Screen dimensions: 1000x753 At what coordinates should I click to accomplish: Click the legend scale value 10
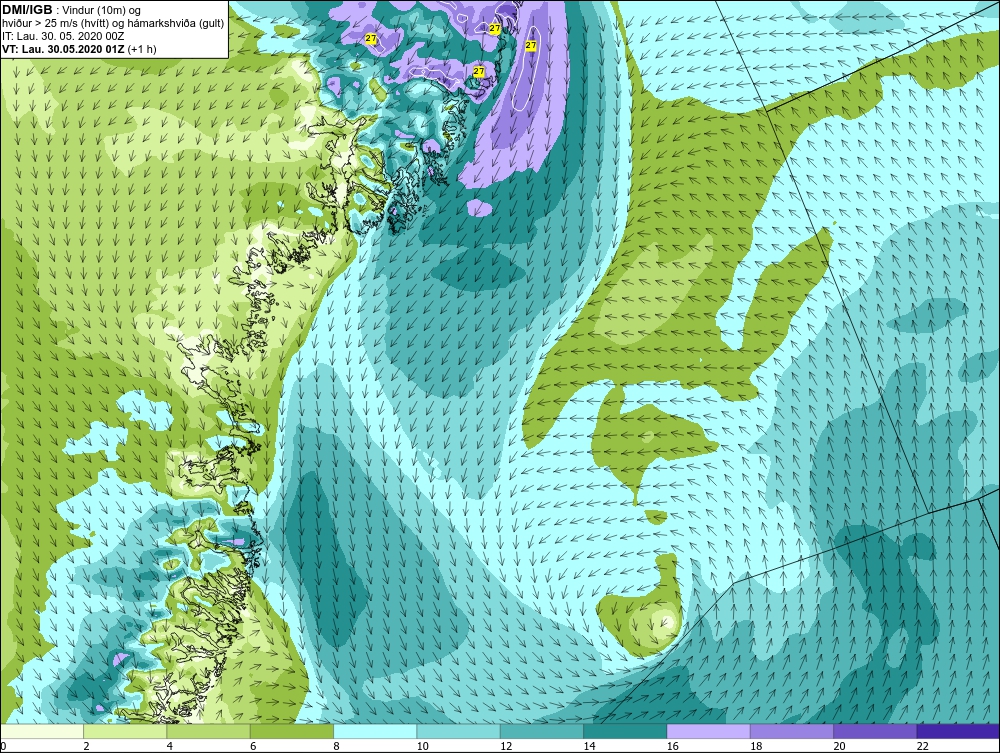tap(422, 747)
